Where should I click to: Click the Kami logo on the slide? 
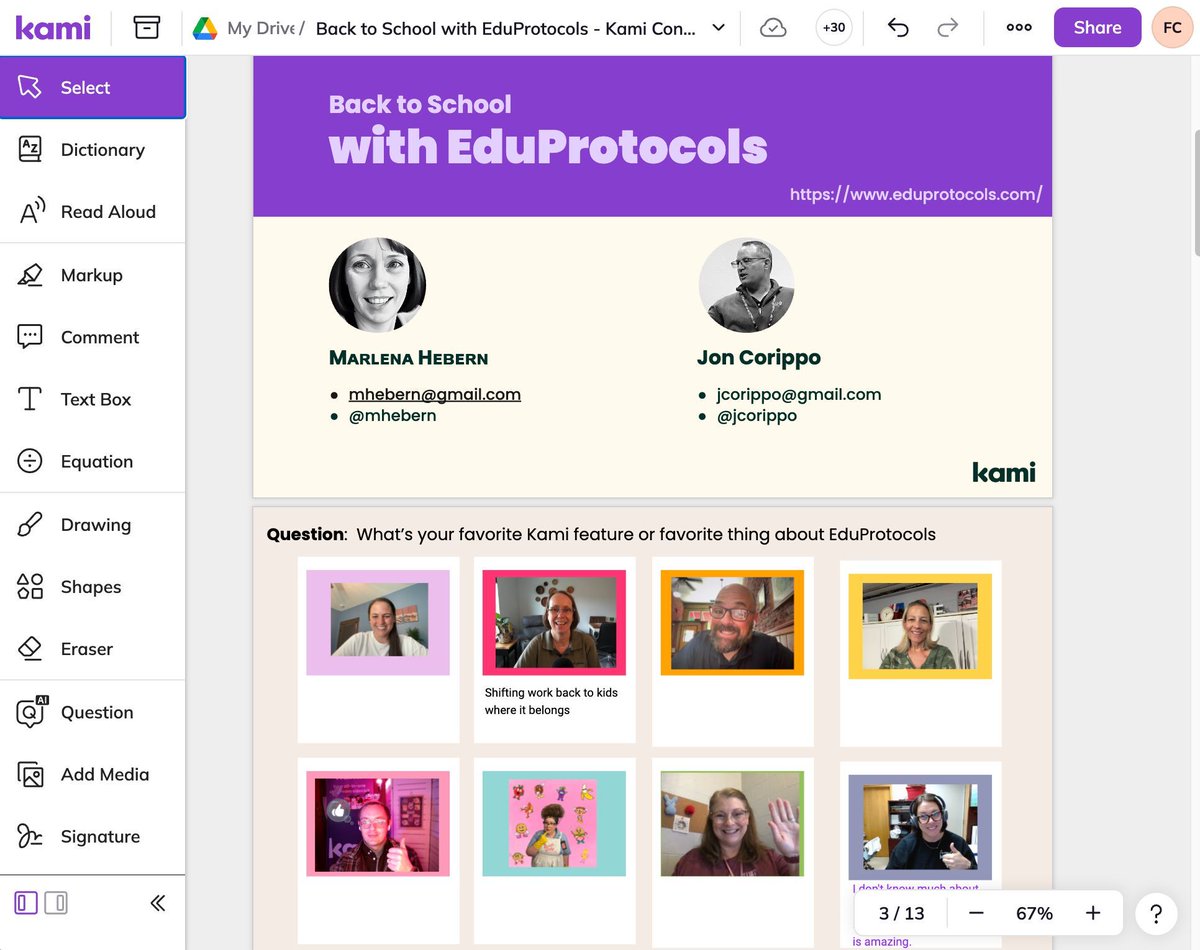pyautogui.click(x=1004, y=472)
